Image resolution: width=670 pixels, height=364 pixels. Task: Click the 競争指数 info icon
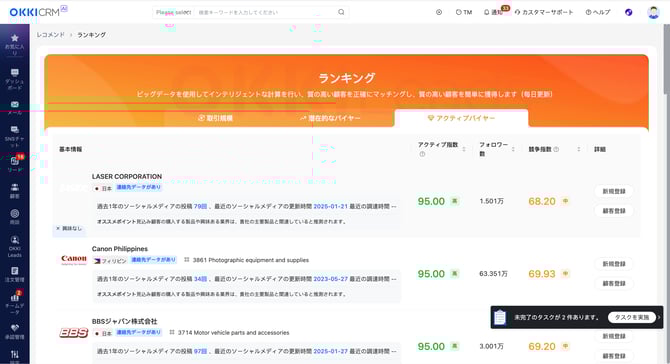556,150
